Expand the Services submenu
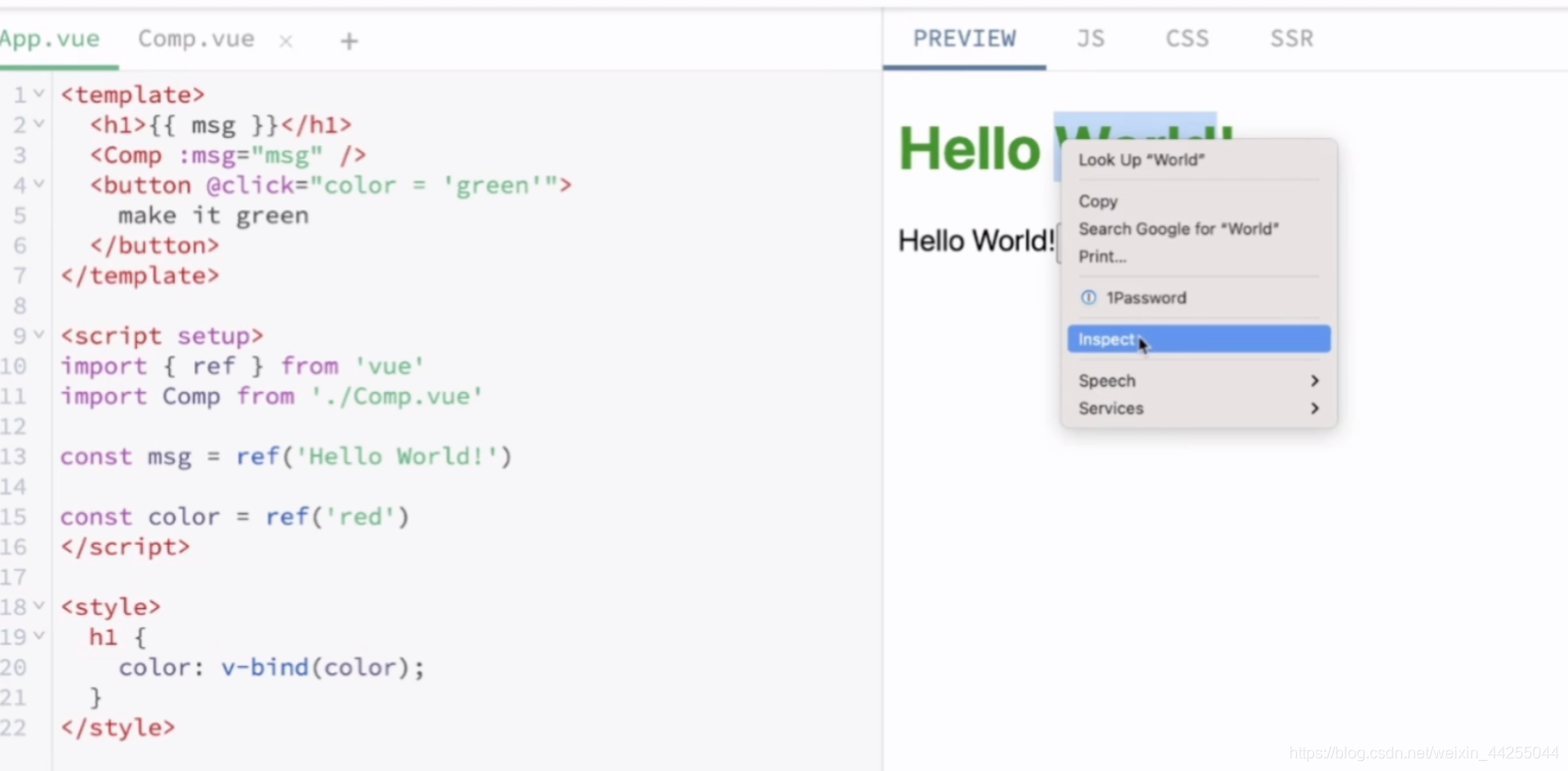Viewport: 1568px width, 771px height. tap(1199, 409)
